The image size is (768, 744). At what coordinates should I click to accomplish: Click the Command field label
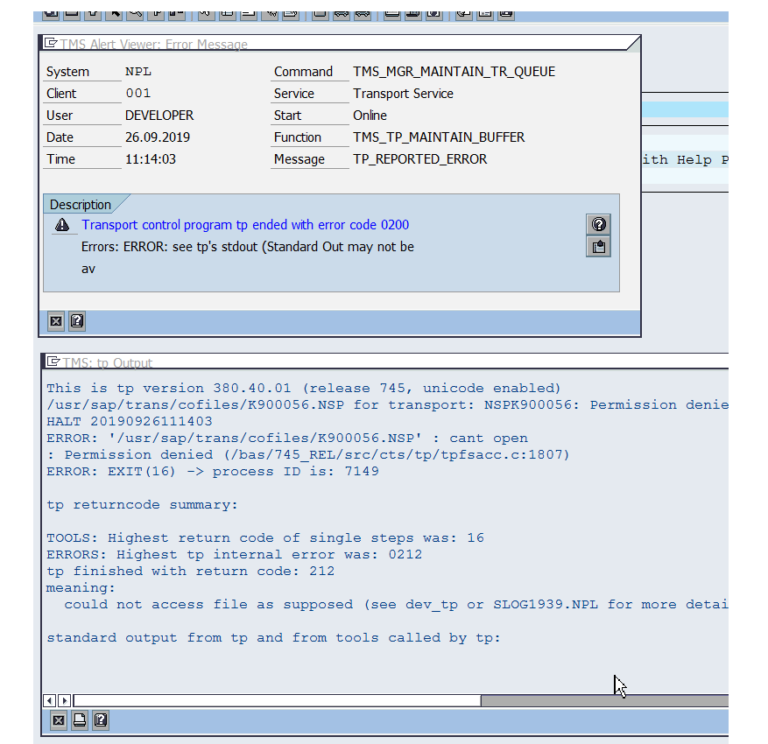[x=303, y=72]
